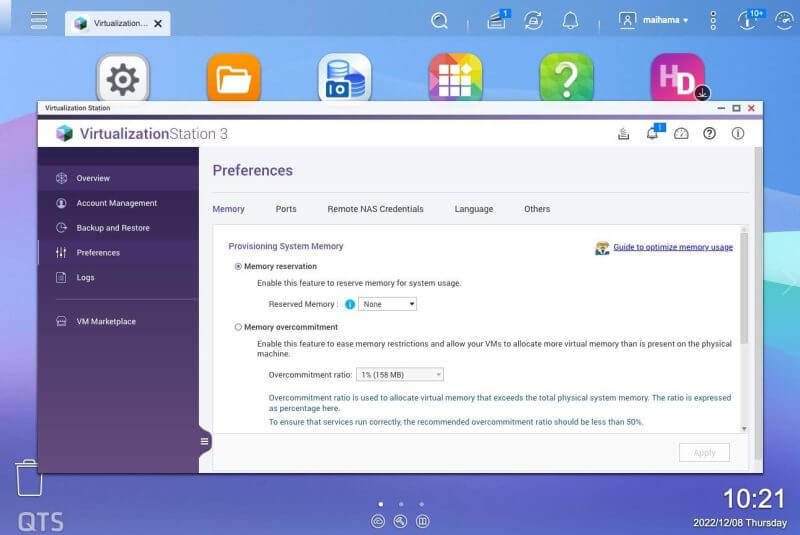The height and width of the screenshot is (535, 800).
Task: Open VM Marketplace in sidebar
Action: pyautogui.click(x=118, y=321)
